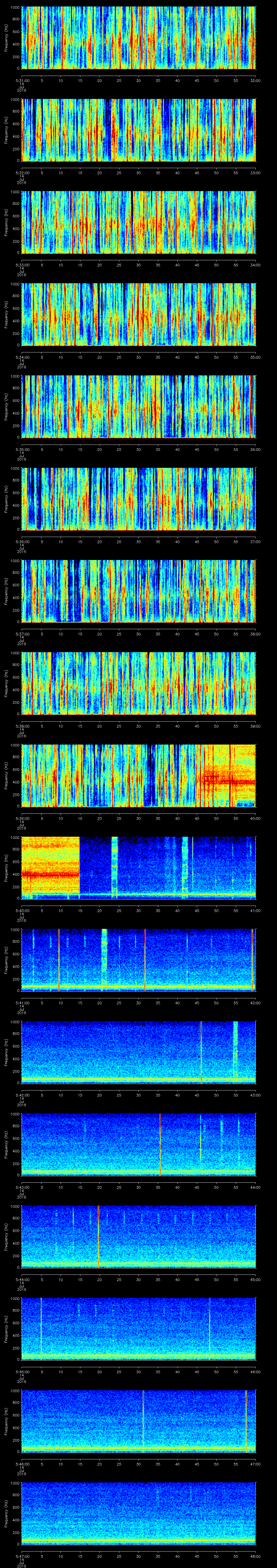277x1568 pixels.
Task: Select the spectrogram panel starting at 5:37:00
Action: click(139, 591)
